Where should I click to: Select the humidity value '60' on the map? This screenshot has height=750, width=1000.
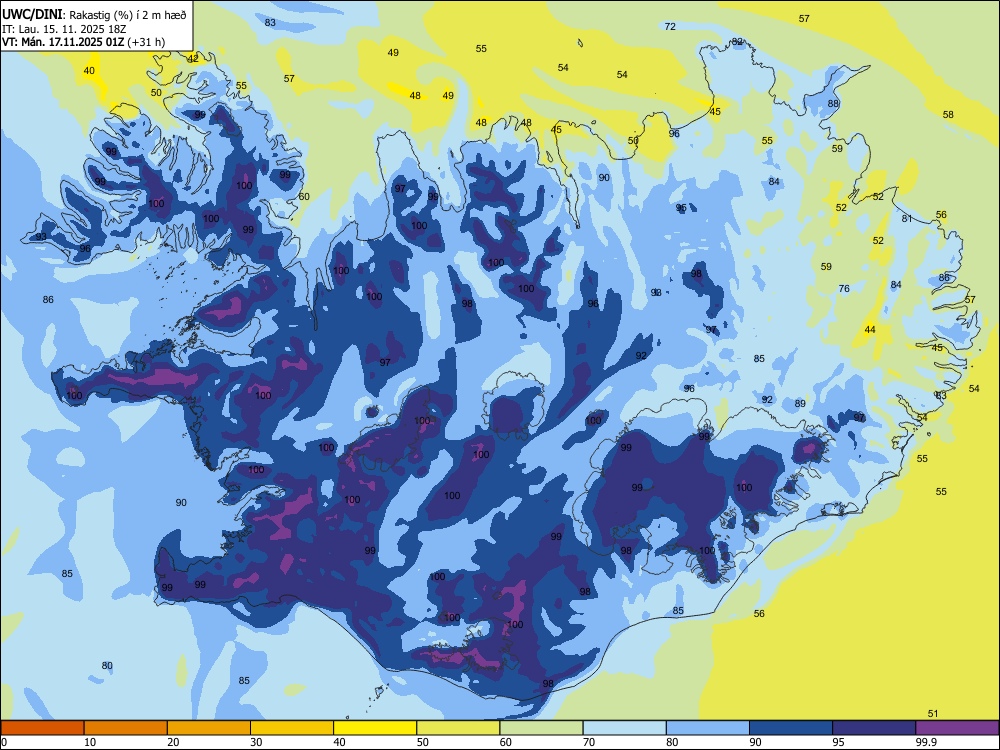point(304,196)
